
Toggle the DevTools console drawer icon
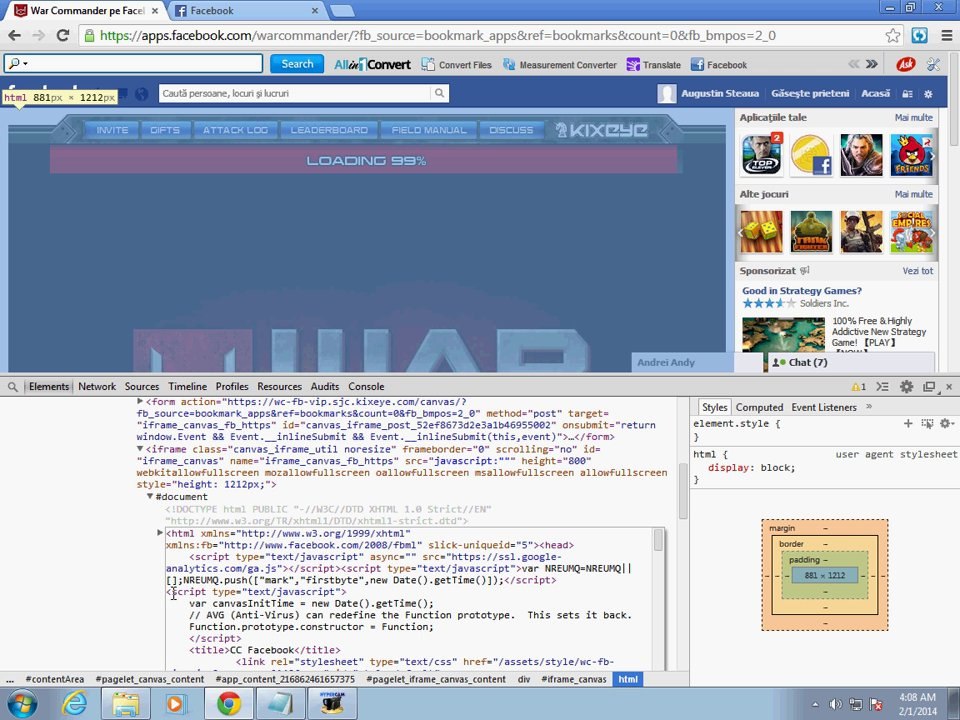tap(882, 387)
